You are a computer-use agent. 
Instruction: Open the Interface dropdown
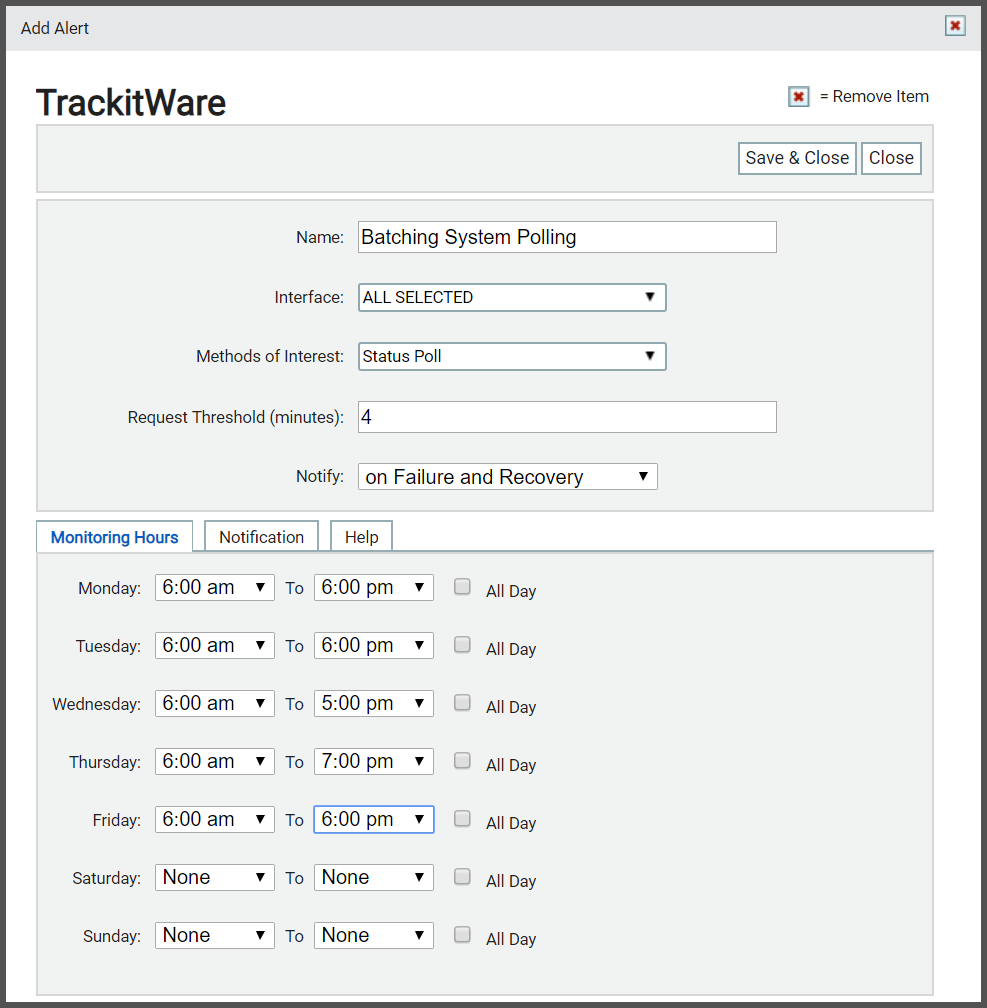(x=512, y=298)
